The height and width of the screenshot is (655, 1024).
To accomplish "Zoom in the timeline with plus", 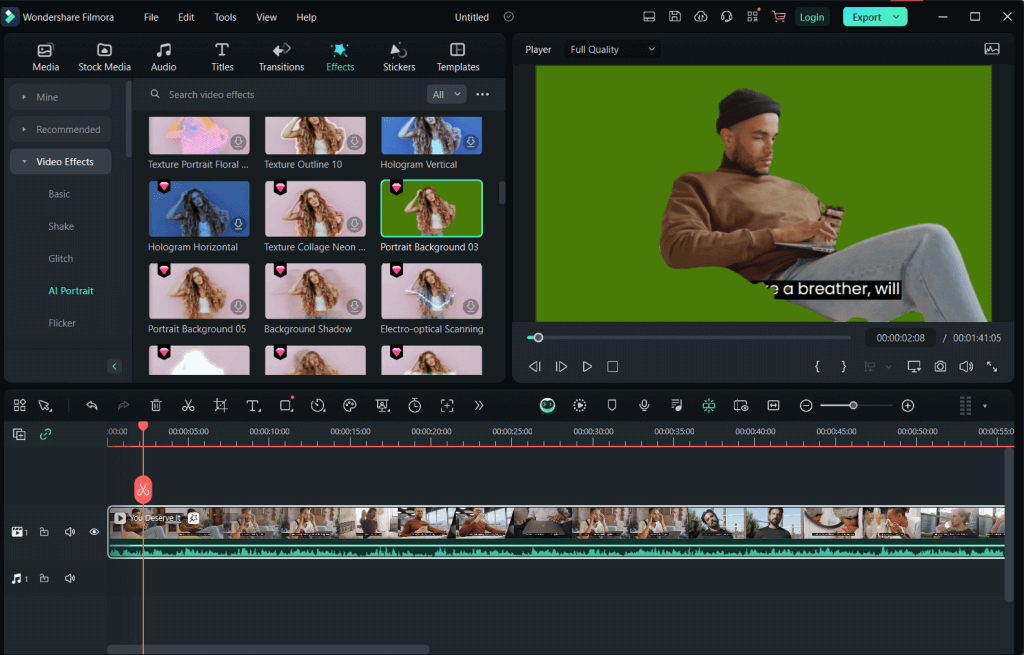I will coord(908,406).
